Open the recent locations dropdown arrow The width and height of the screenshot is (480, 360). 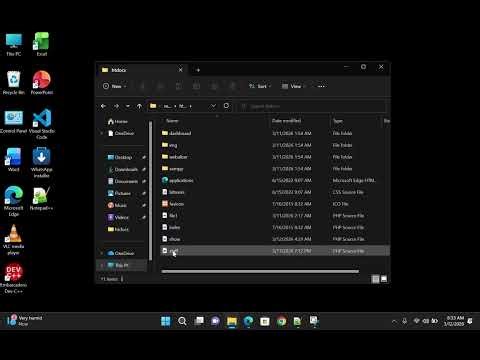(x=128, y=106)
